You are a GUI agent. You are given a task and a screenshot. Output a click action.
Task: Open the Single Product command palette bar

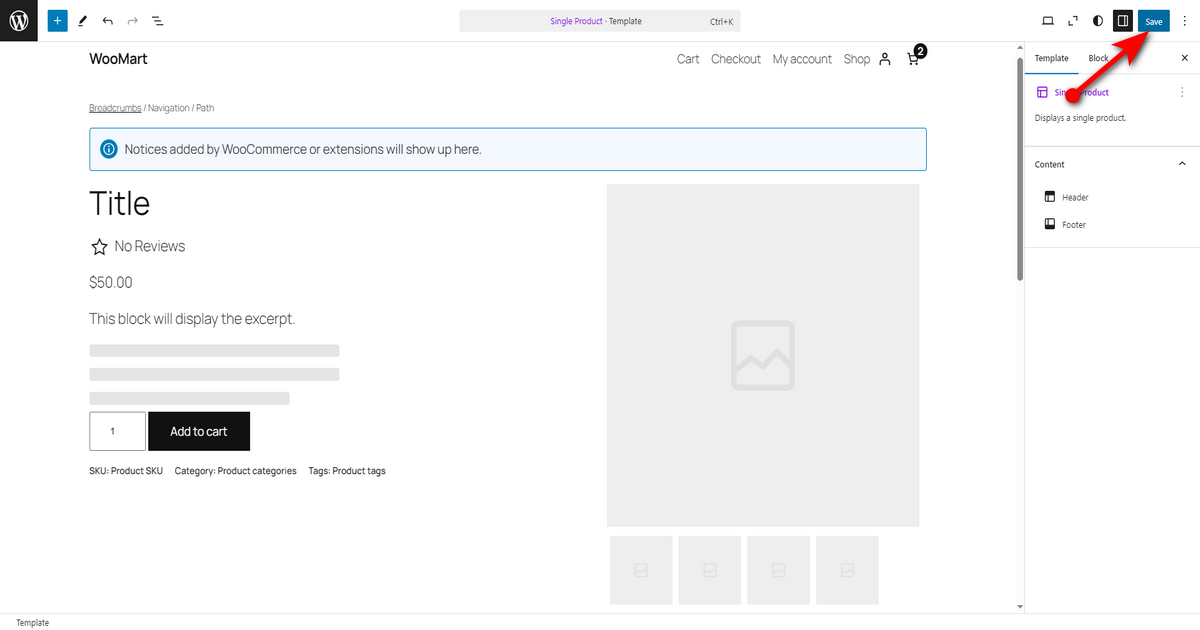[x=600, y=21]
